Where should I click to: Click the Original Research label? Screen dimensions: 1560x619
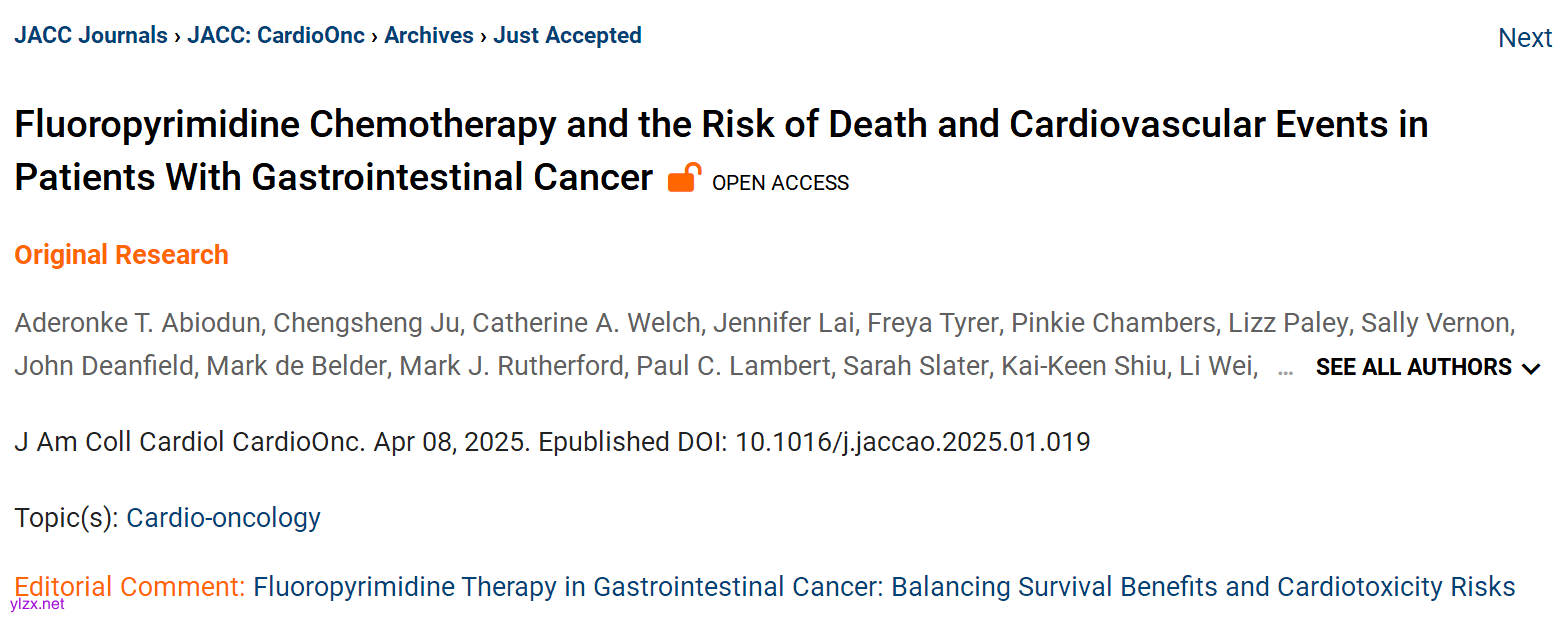[x=121, y=255]
